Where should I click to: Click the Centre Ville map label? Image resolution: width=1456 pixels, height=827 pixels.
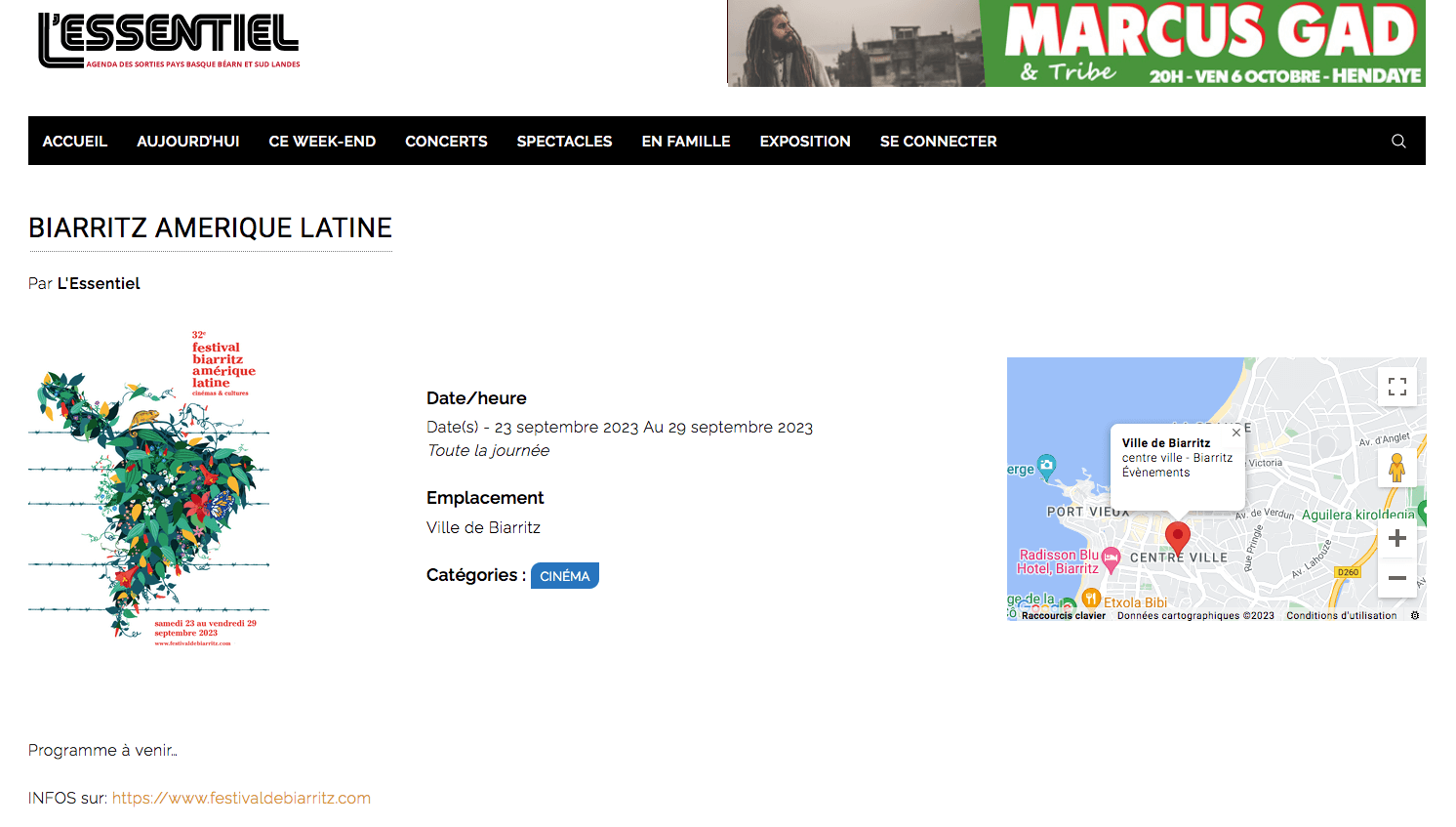[x=1179, y=558]
